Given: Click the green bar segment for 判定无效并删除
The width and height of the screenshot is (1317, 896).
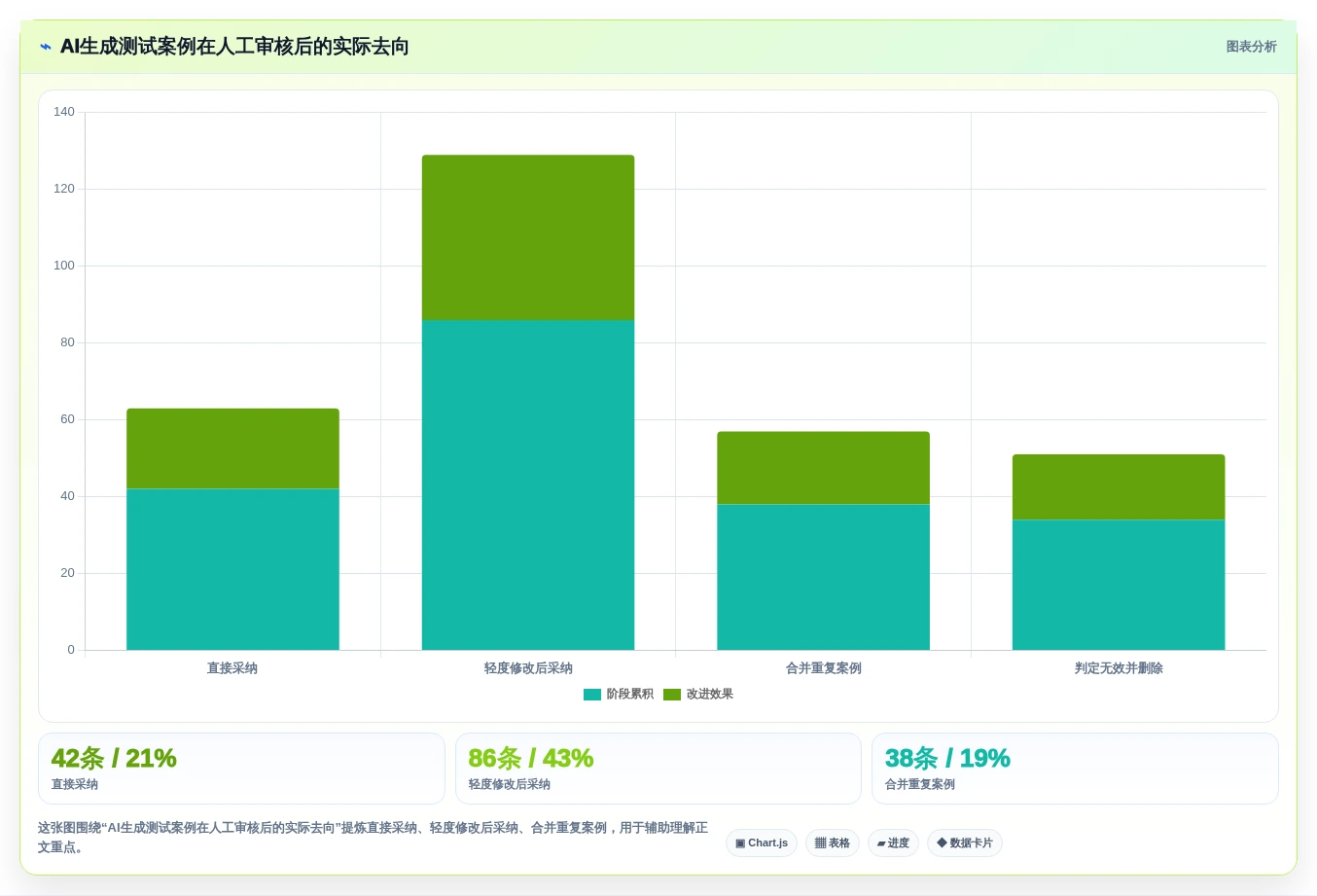Looking at the screenshot, I should point(1119,486).
